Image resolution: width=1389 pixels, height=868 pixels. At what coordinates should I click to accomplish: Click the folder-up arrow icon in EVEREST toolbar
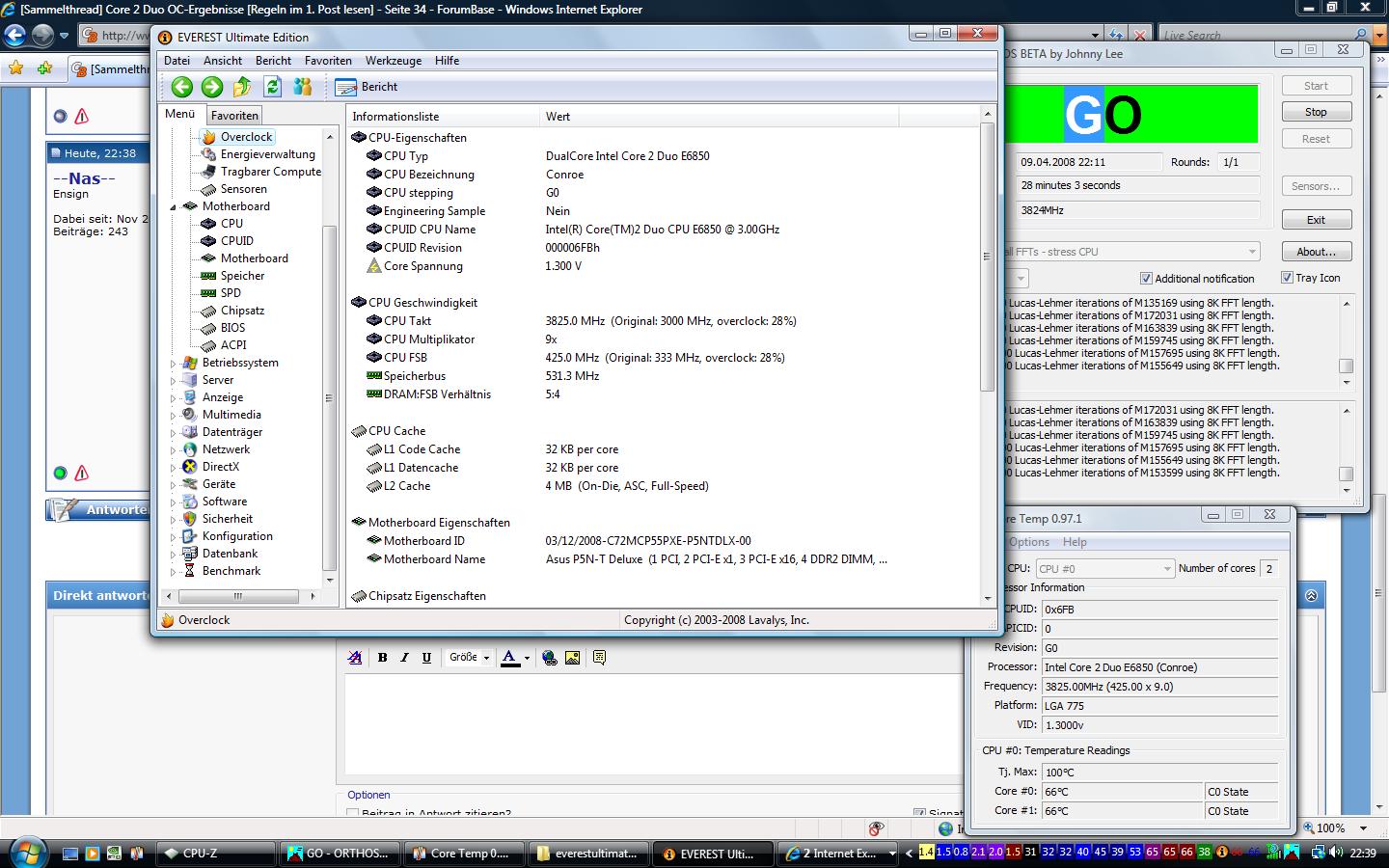pyautogui.click(x=242, y=87)
